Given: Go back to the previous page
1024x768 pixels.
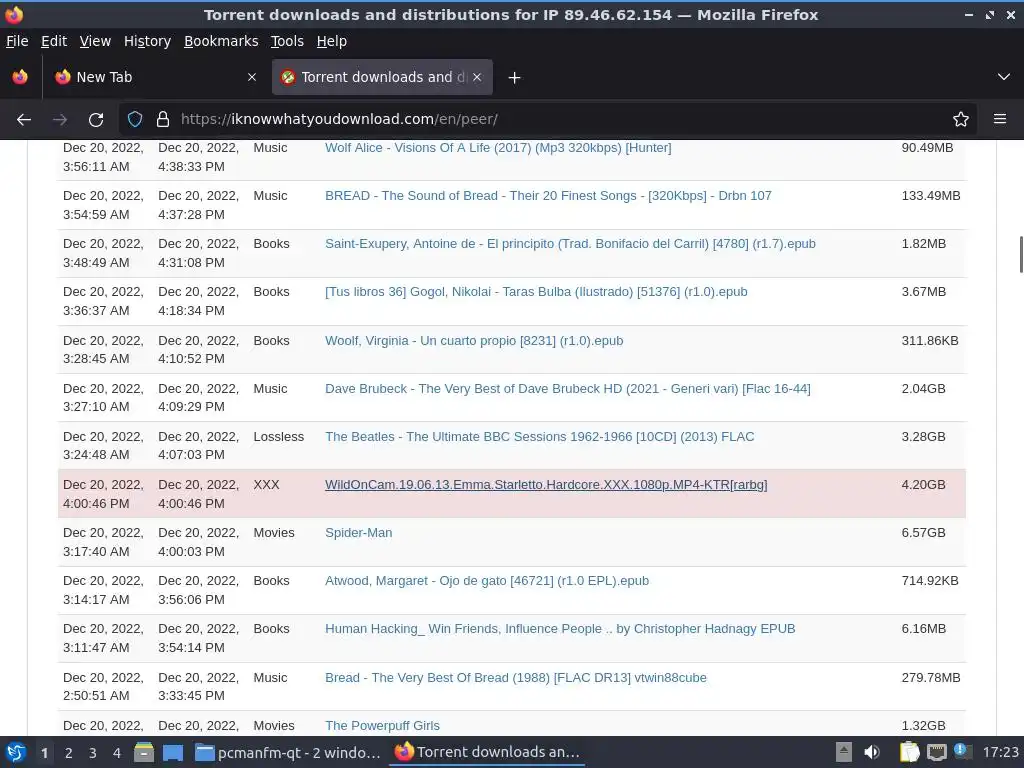Looking at the screenshot, I should point(24,120).
